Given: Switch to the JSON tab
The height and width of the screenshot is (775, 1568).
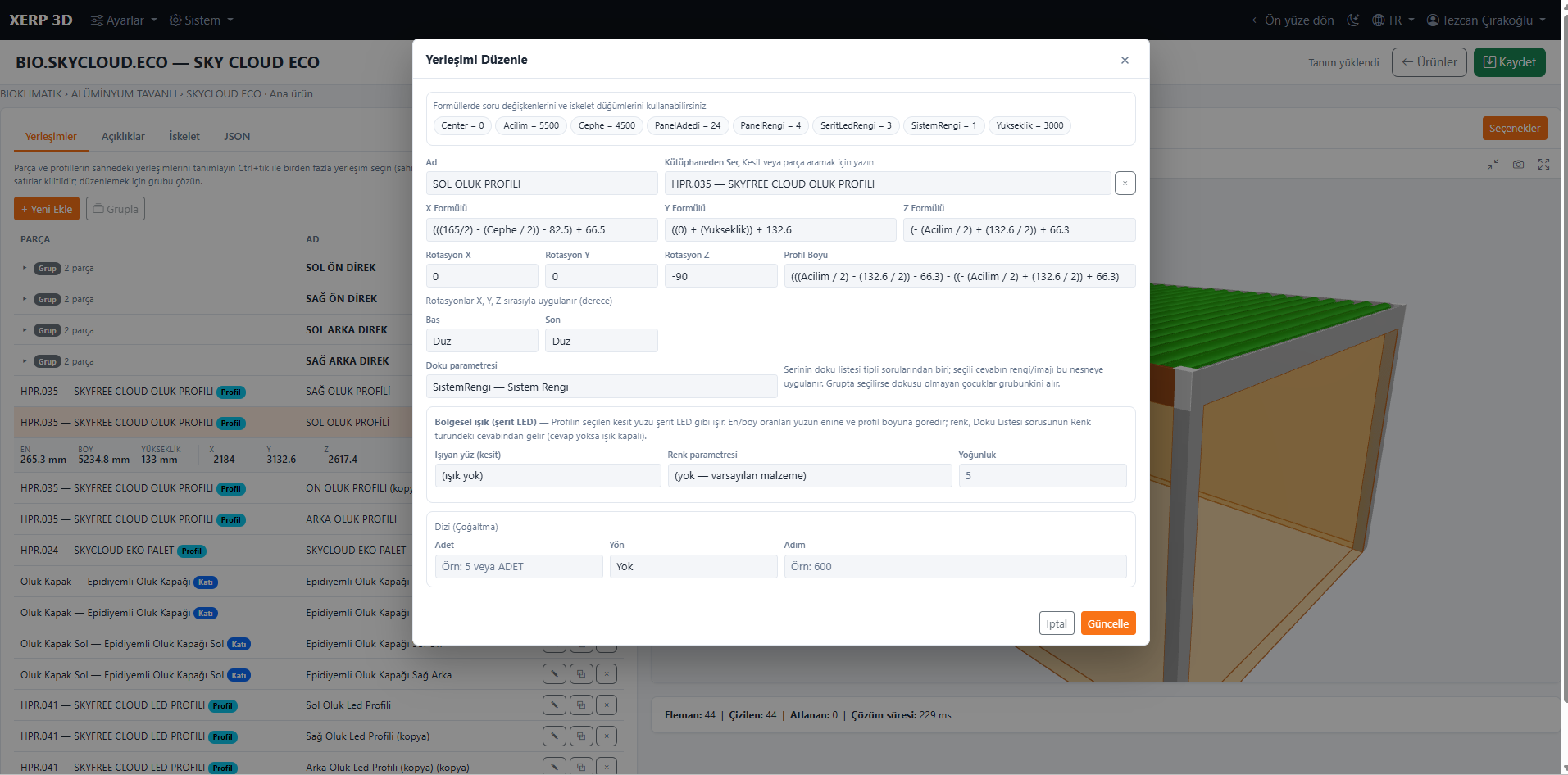Looking at the screenshot, I should (237, 136).
